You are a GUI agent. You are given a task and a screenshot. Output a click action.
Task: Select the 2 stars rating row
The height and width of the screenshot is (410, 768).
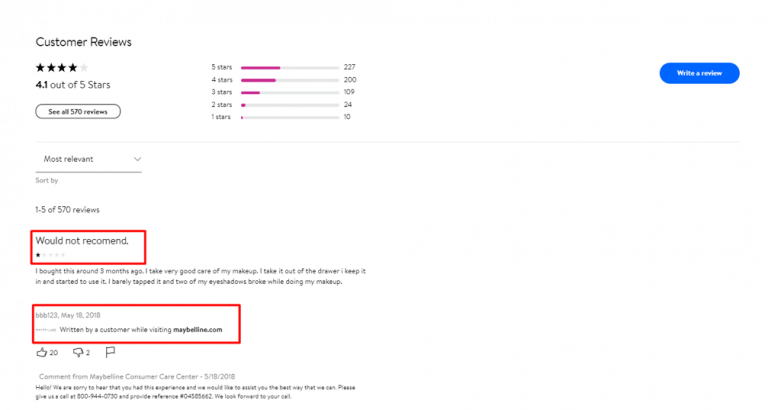coord(289,105)
